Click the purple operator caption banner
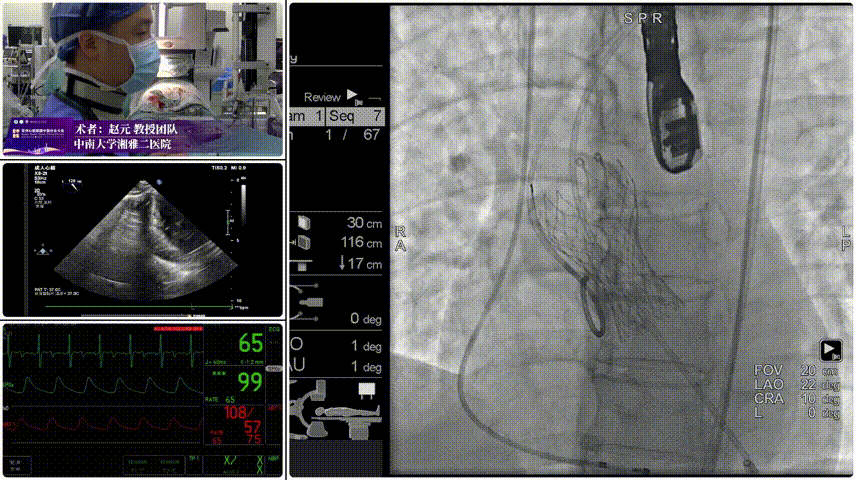Screen dimensions: 856x480 pos(143,137)
